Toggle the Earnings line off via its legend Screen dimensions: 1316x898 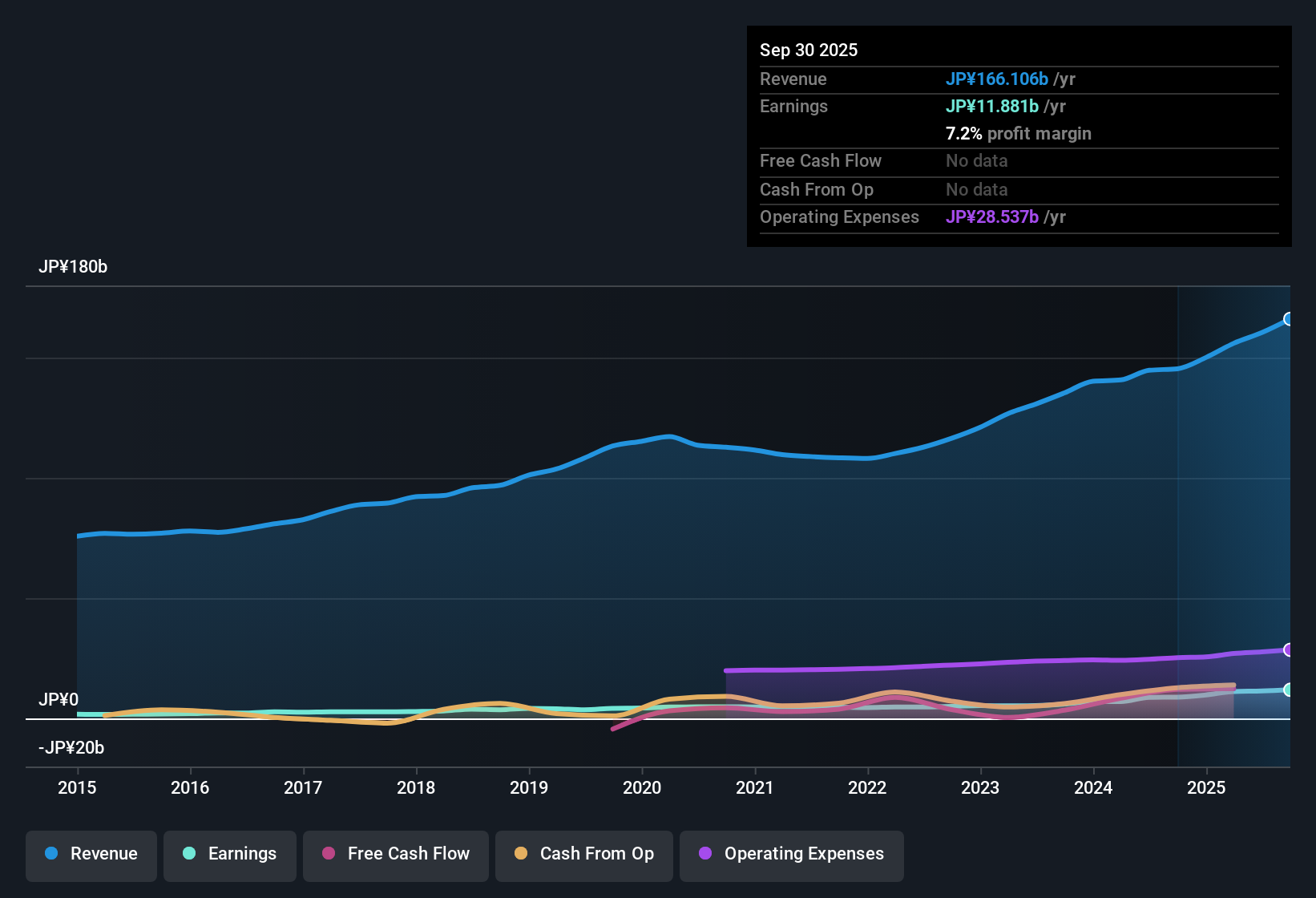[230, 854]
